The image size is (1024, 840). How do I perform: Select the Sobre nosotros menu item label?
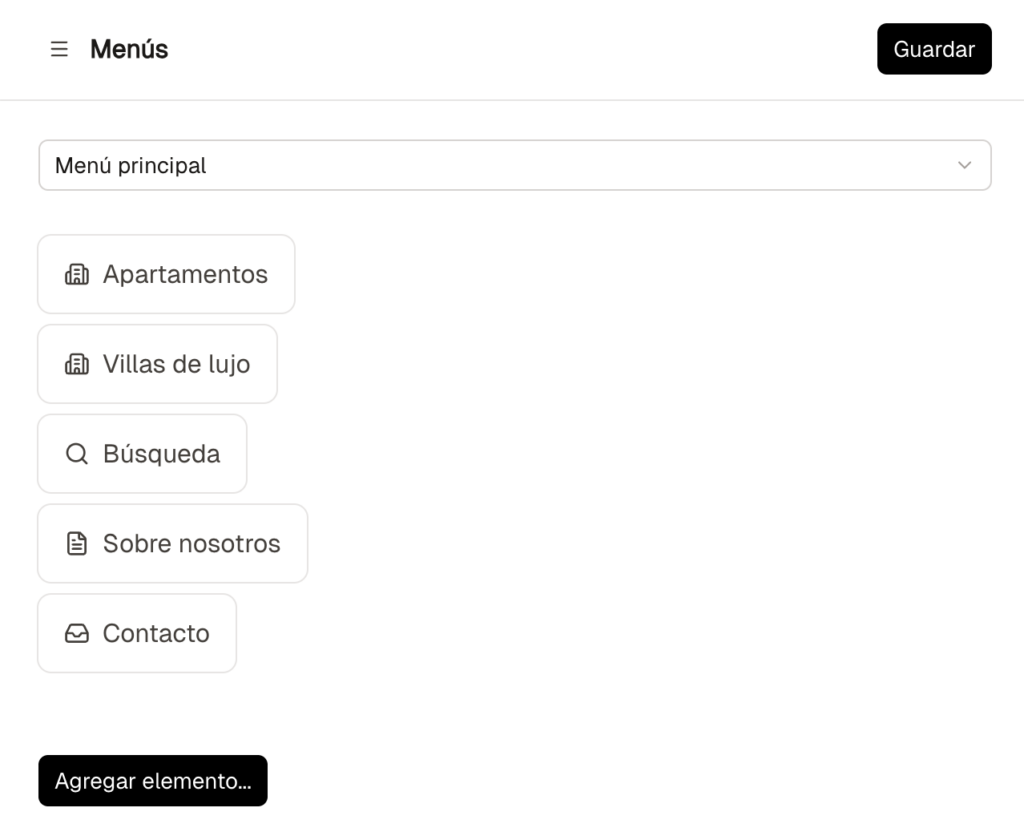point(191,544)
